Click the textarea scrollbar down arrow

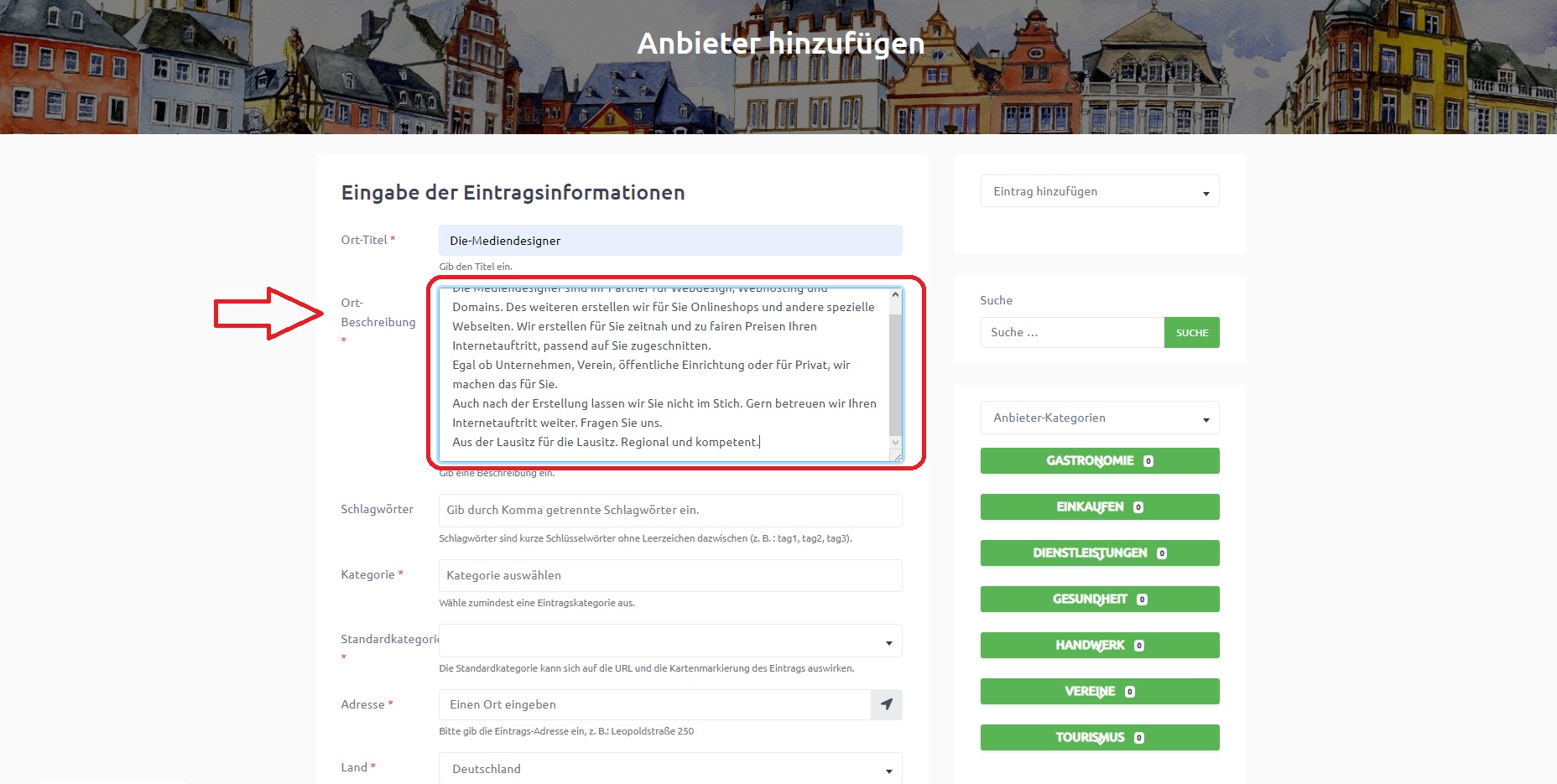point(895,442)
